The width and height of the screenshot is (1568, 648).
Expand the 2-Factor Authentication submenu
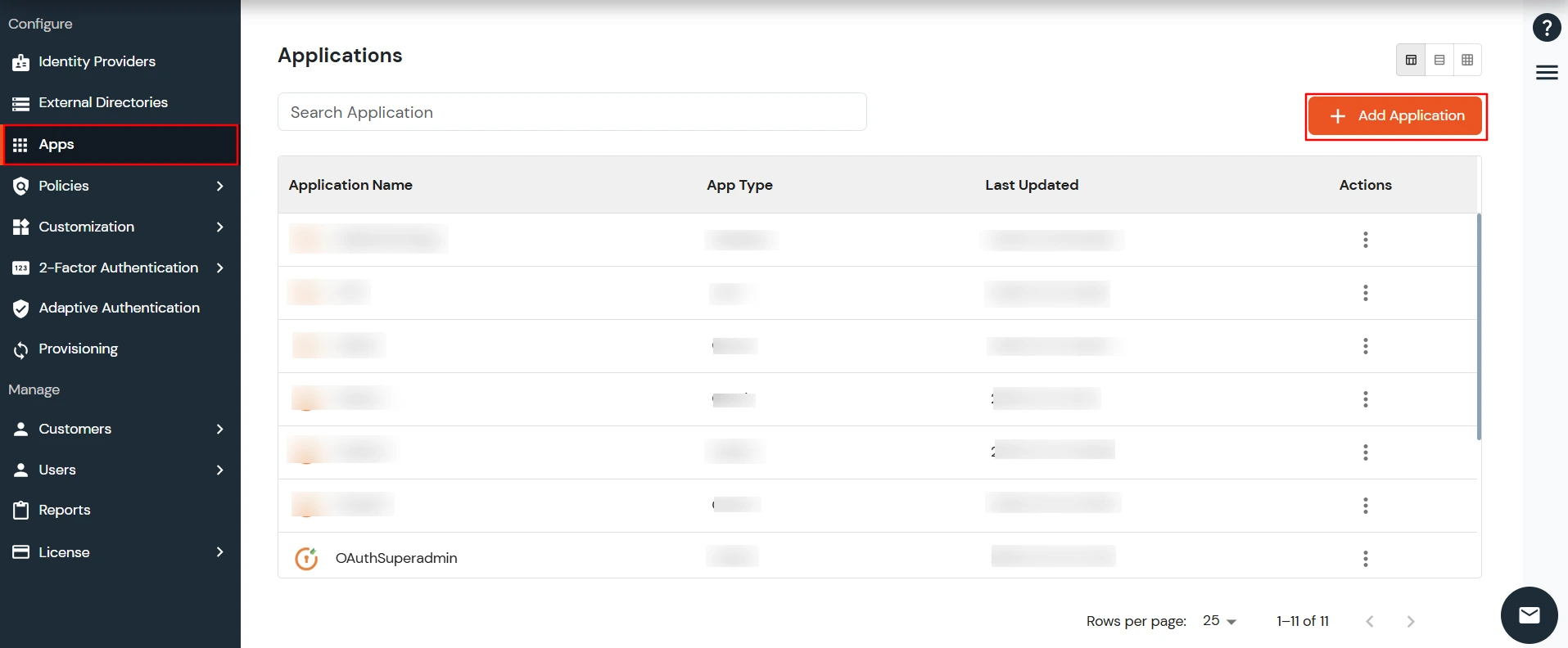[x=219, y=268]
